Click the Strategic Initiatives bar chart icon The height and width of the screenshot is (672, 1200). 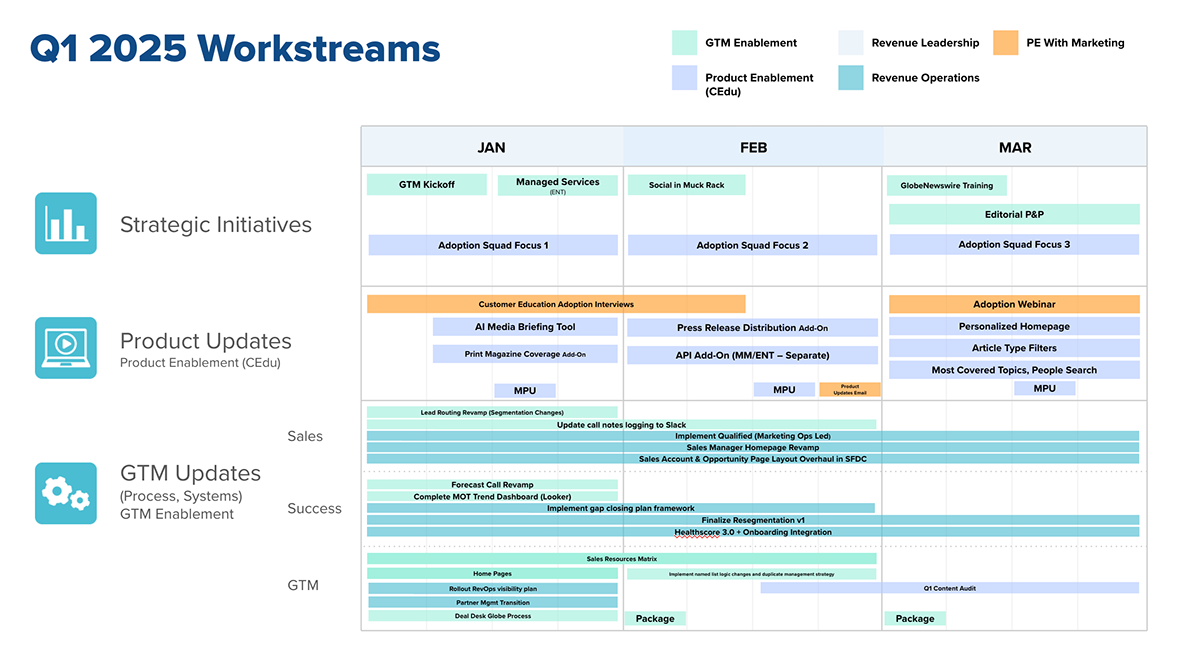point(66,224)
